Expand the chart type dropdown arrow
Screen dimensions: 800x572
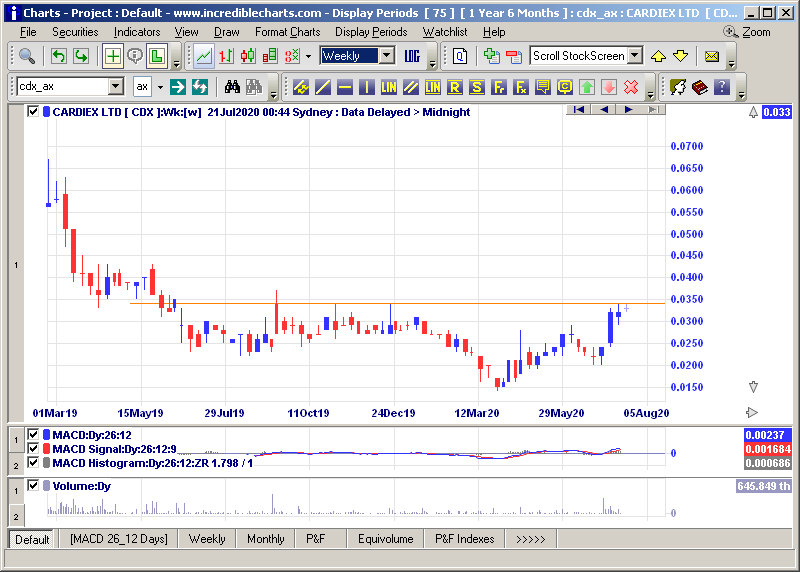click(x=308, y=56)
